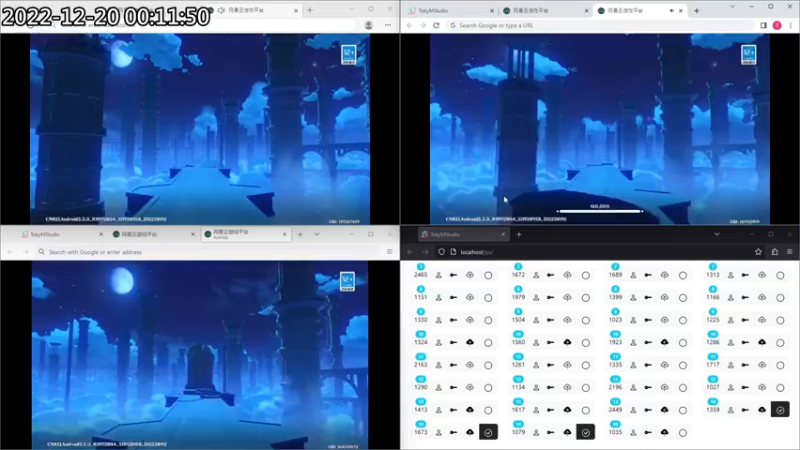Viewport: 800px width, 450px height.
Task: Open profile avatar in top-right Chrome window
Action: click(x=777, y=25)
